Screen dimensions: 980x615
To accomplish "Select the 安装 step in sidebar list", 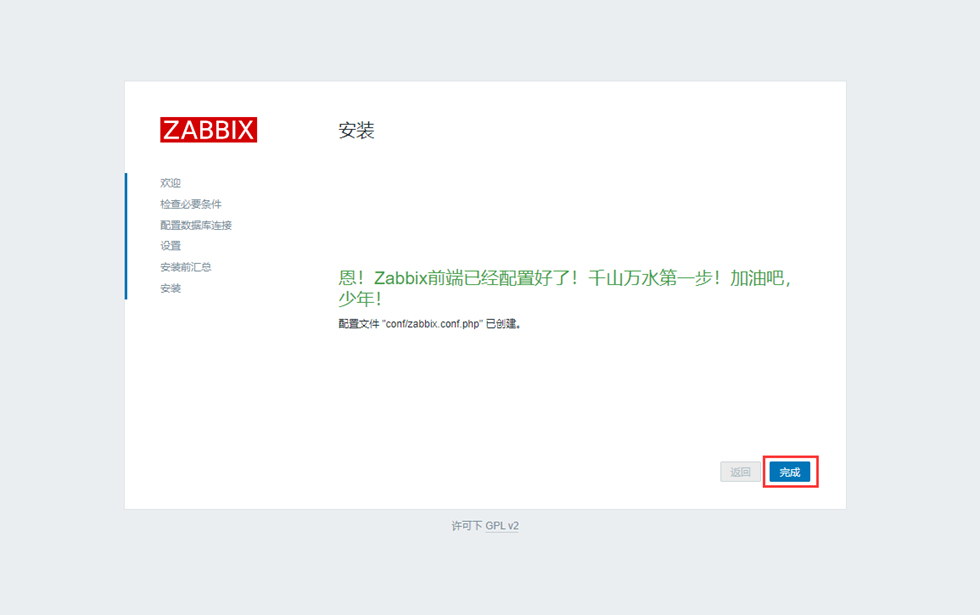I will (x=170, y=288).
